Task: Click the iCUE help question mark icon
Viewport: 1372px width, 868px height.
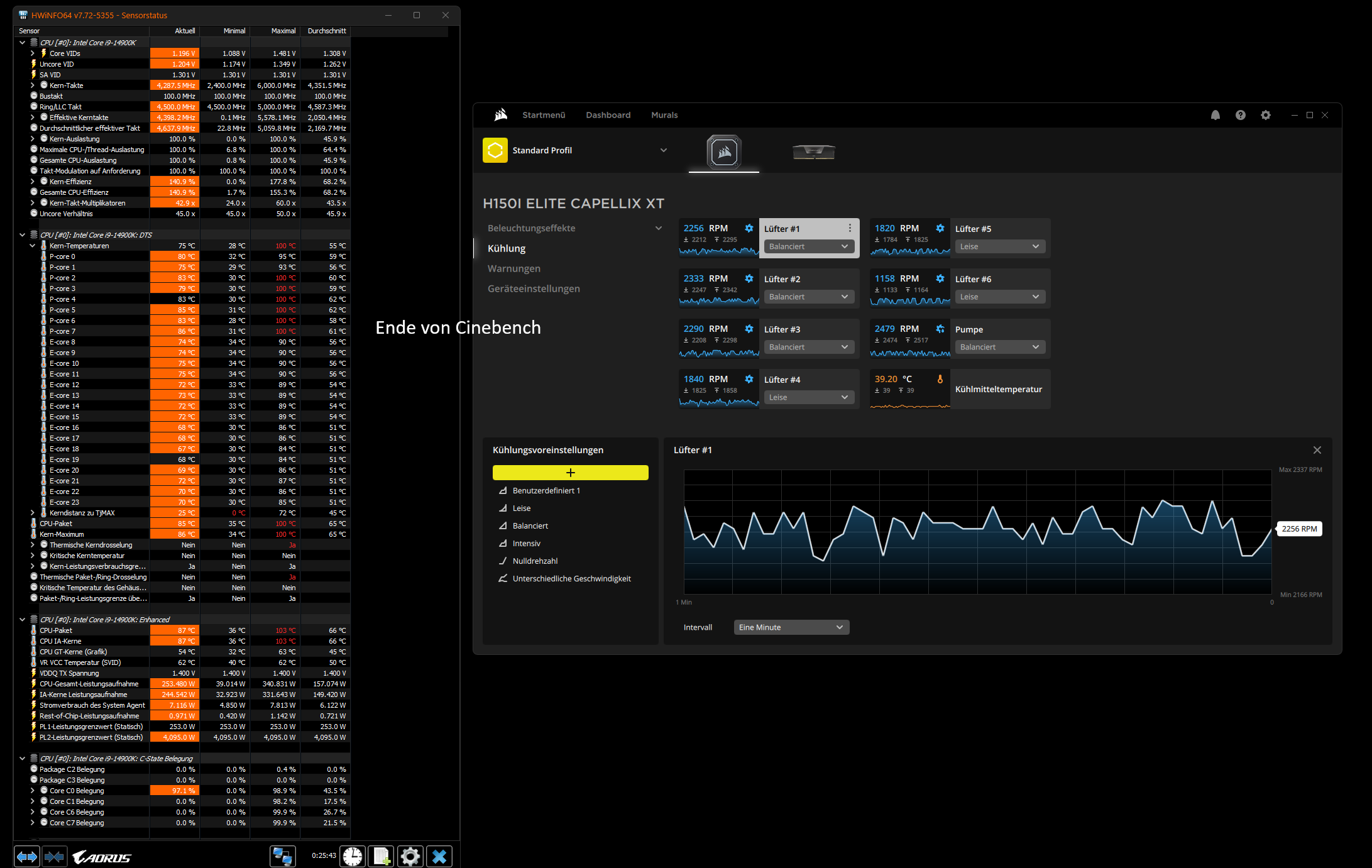Action: pyautogui.click(x=1240, y=115)
